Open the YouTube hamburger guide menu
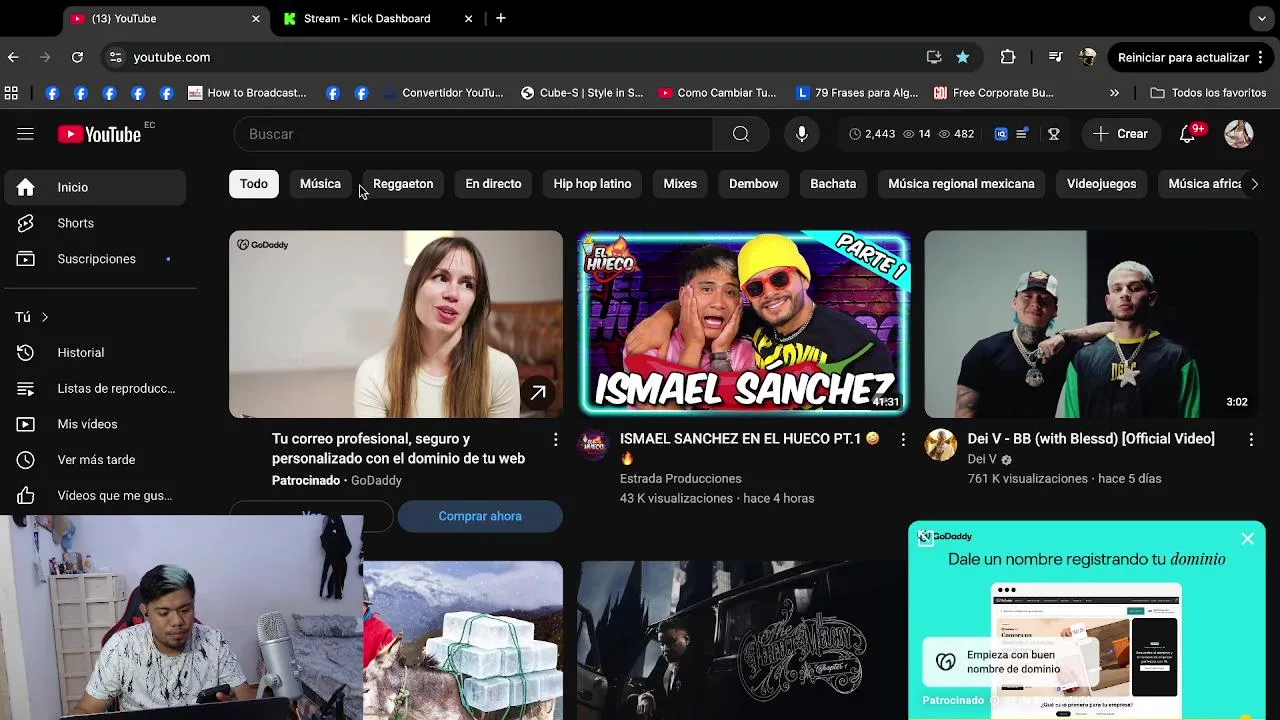This screenshot has height=720, width=1280. point(25,134)
